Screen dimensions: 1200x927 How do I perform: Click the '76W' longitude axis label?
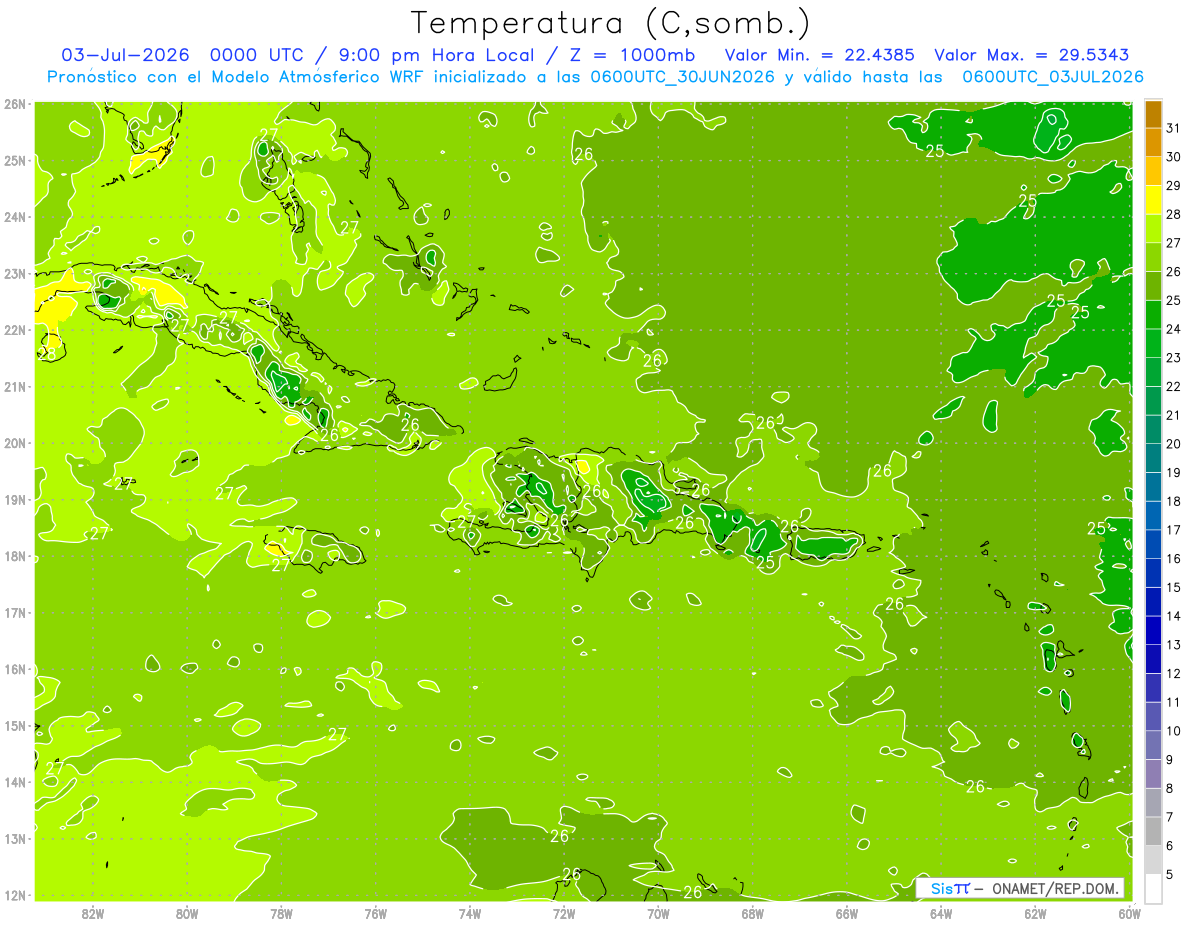[375, 914]
